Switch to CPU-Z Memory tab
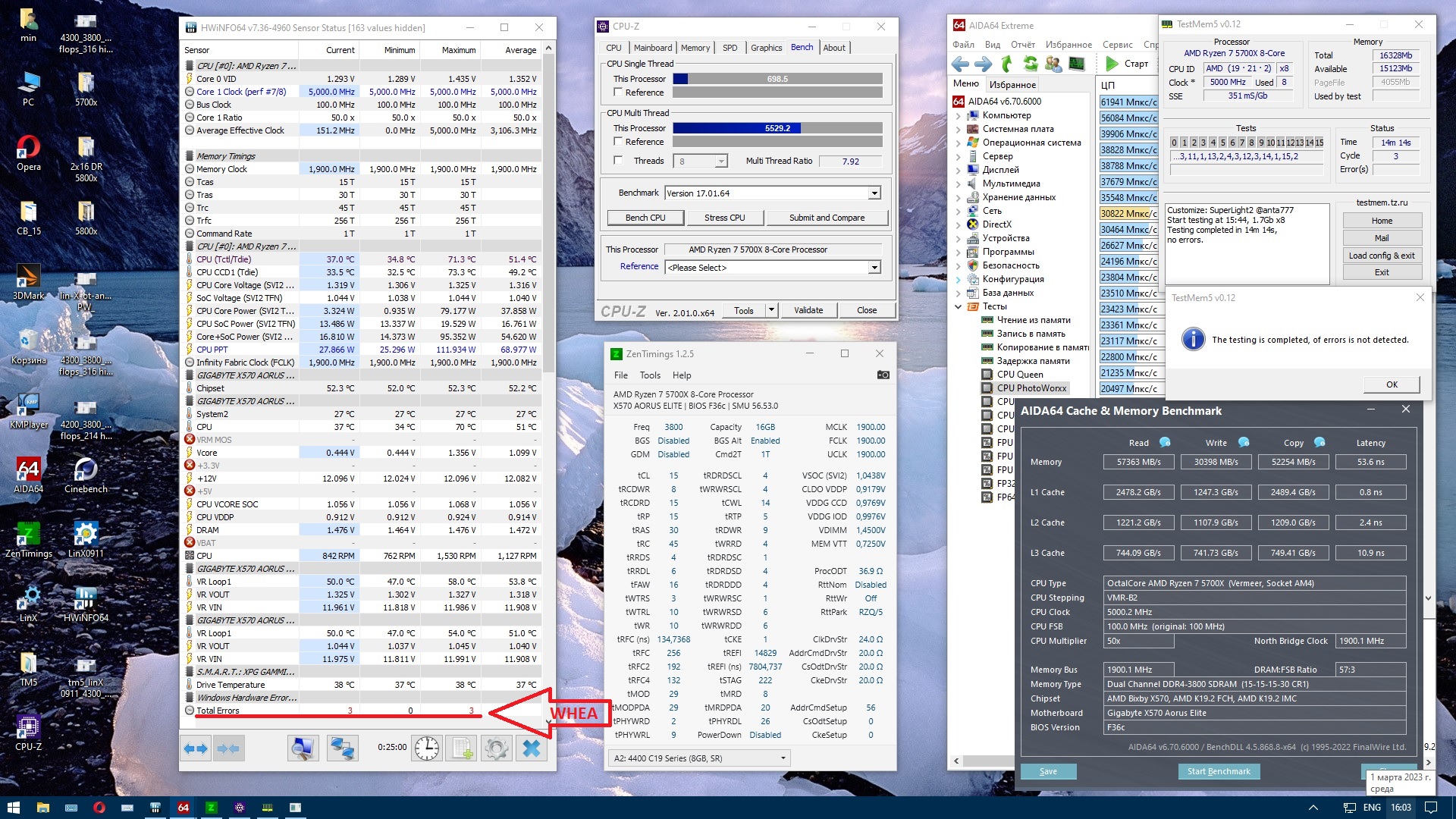The image size is (1456, 819). pos(695,48)
